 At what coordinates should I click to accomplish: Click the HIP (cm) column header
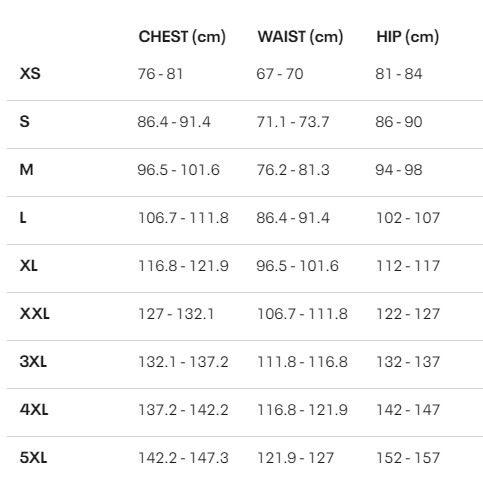click(x=407, y=37)
